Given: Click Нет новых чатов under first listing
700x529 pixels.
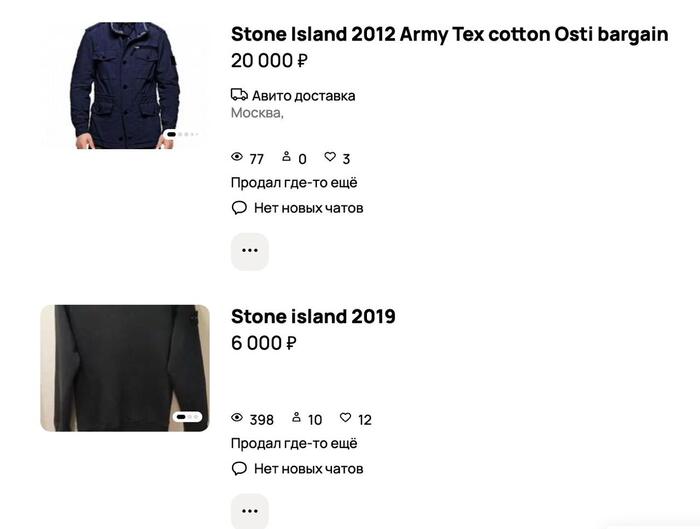Looking at the screenshot, I should coord(308,208).
